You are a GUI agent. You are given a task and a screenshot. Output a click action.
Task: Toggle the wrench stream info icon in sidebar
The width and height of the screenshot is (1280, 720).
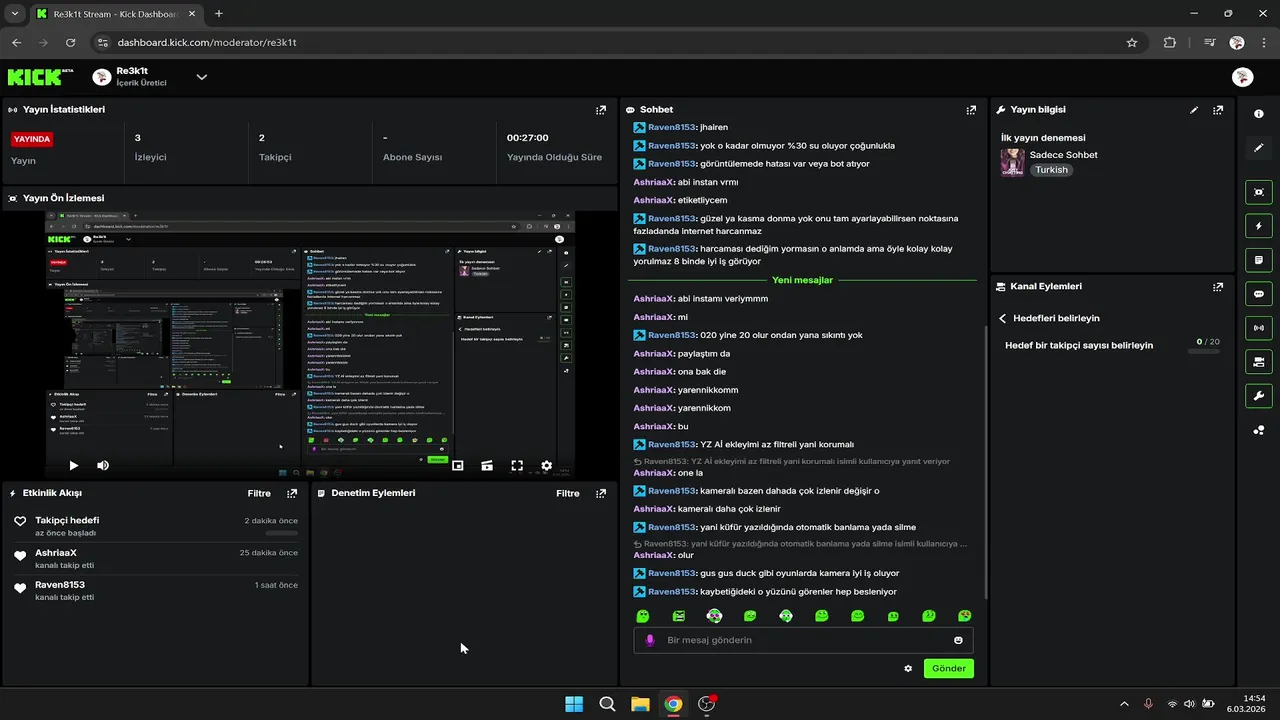pos(1259,396)
